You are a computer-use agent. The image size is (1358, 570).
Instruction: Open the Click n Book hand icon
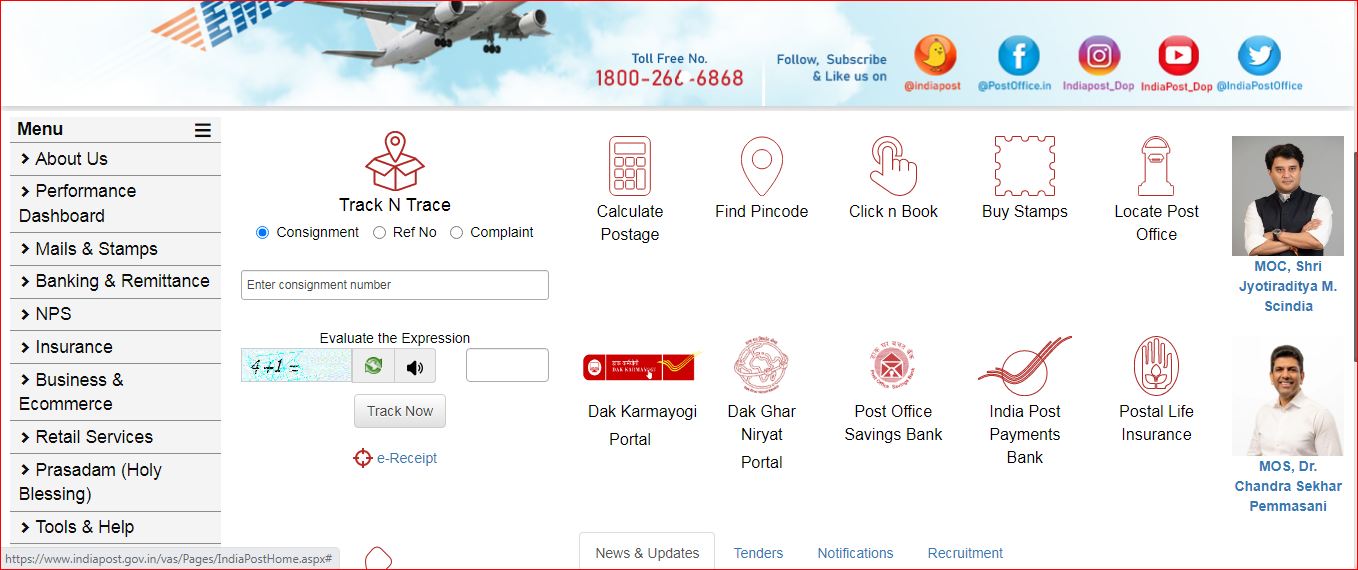tap(893, 166)
